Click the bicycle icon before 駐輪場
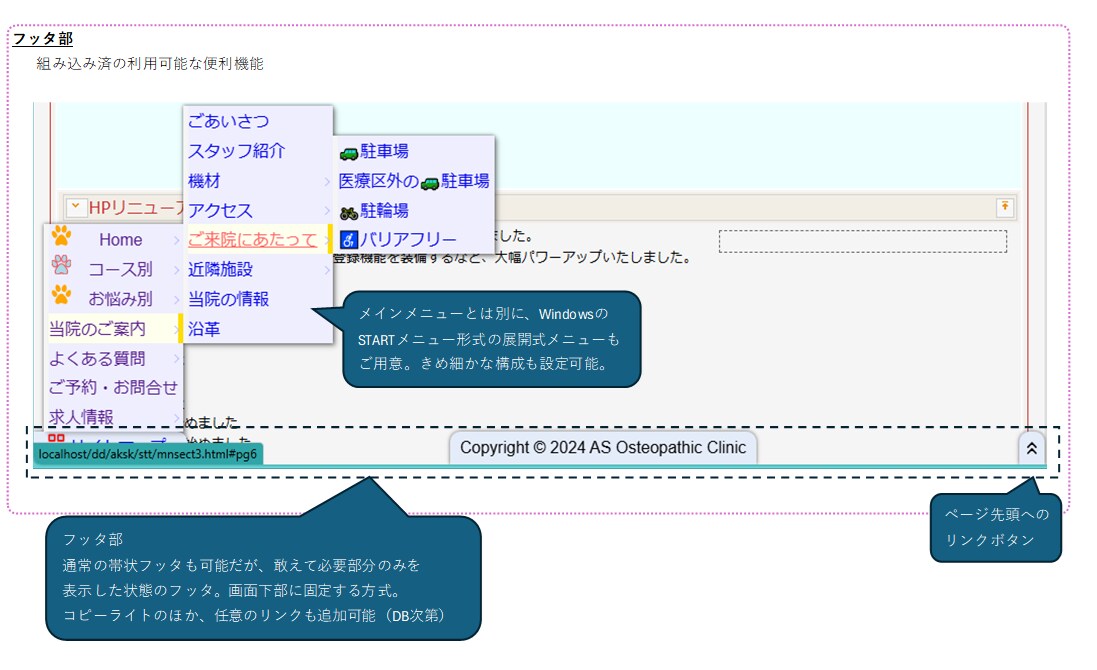 [x=348, y=212]
